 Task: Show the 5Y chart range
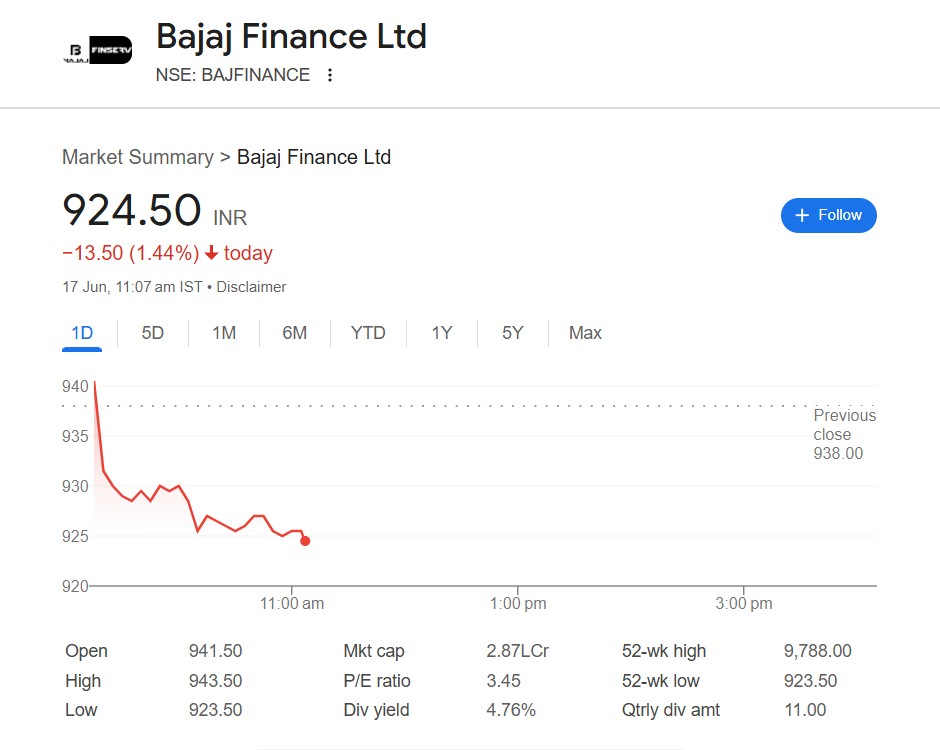tap(512, 333)
